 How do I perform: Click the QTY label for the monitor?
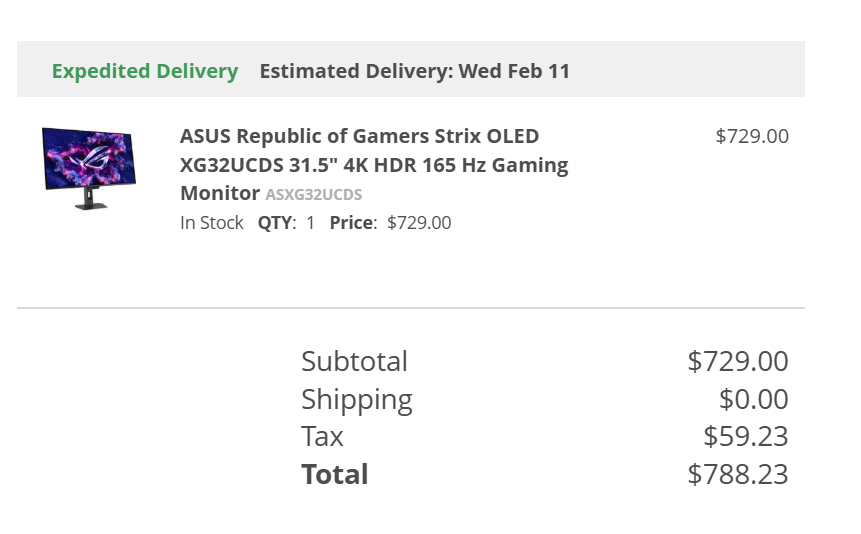tap(276, 223)
